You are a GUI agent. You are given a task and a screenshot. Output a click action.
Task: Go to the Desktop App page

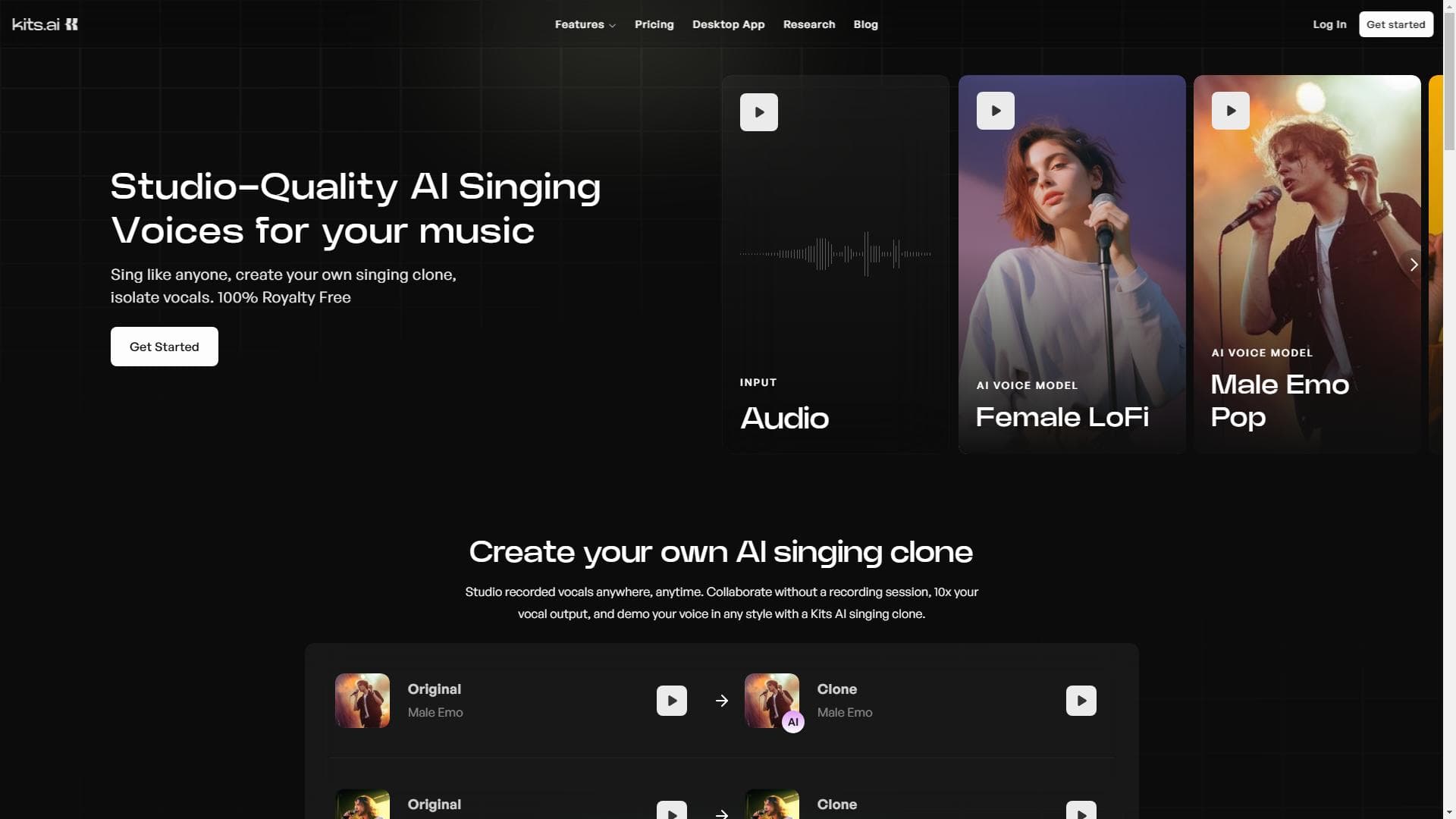coord(728,24)
